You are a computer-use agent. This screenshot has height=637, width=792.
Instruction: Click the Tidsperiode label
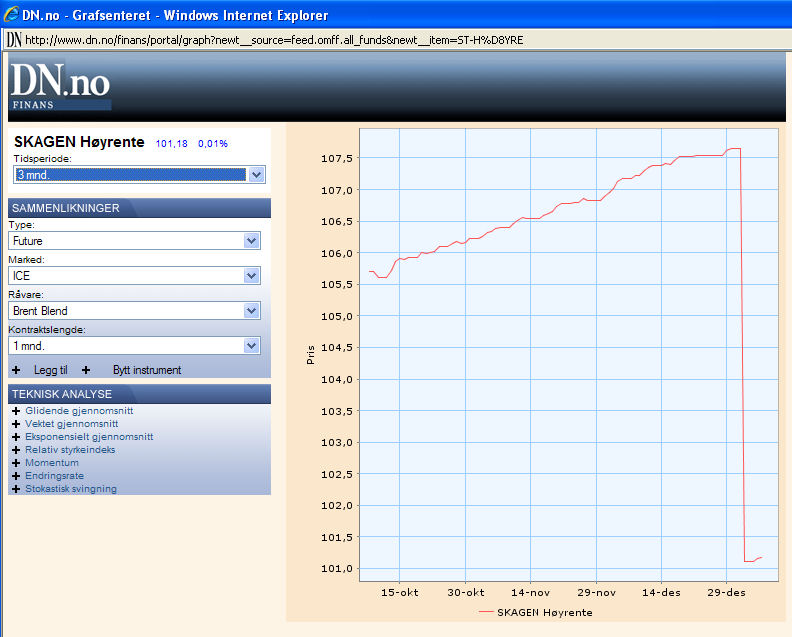click(42, 159)
